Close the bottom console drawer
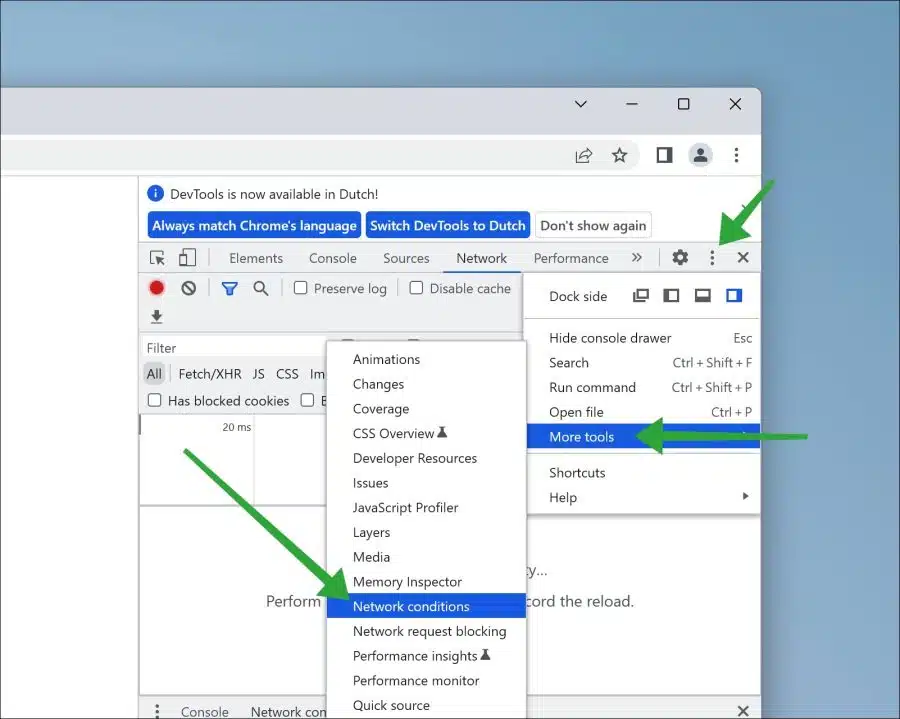This screenshot has height=719, width=900. [x=743, y=710]
